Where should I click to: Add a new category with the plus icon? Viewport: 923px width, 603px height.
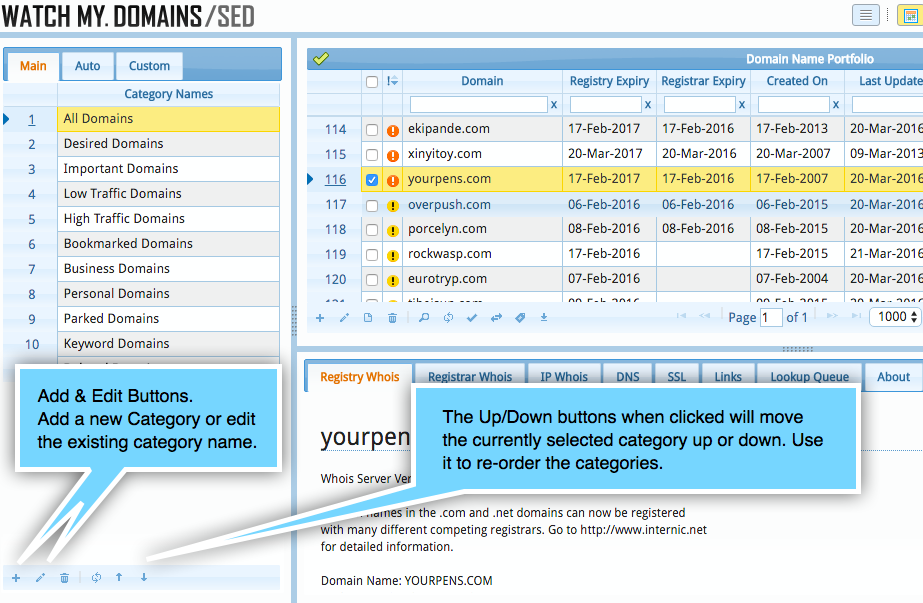(16, 578)
